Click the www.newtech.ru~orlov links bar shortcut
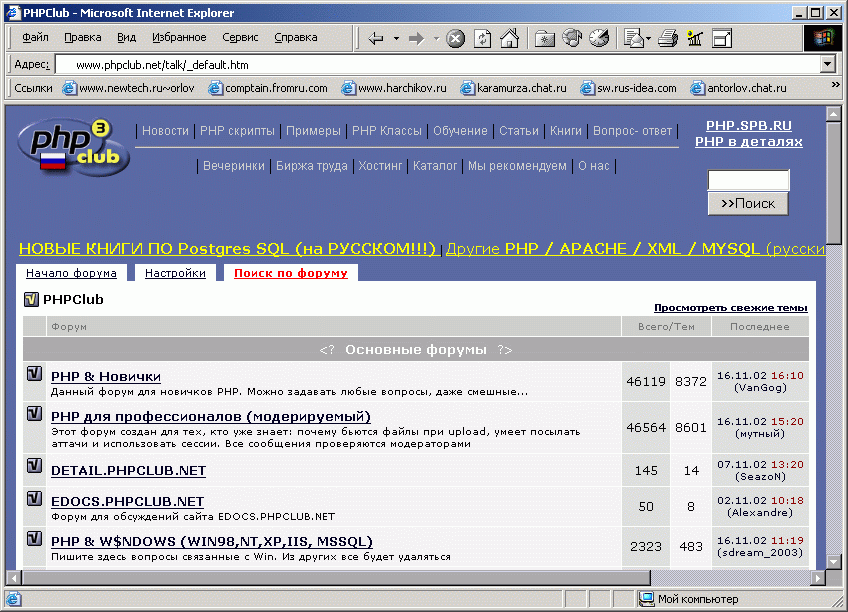 pyautogui.click(x=128, y=88)
